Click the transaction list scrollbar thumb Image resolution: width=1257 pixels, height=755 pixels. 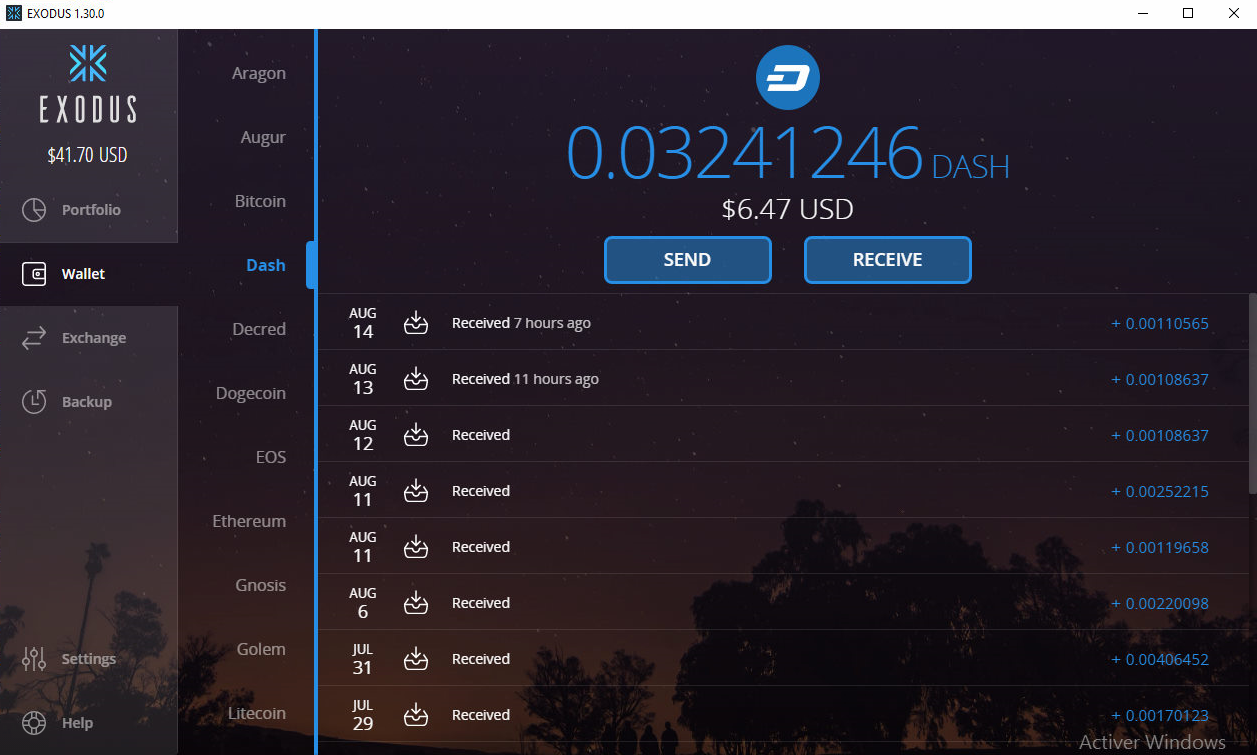pos(1252,393)
